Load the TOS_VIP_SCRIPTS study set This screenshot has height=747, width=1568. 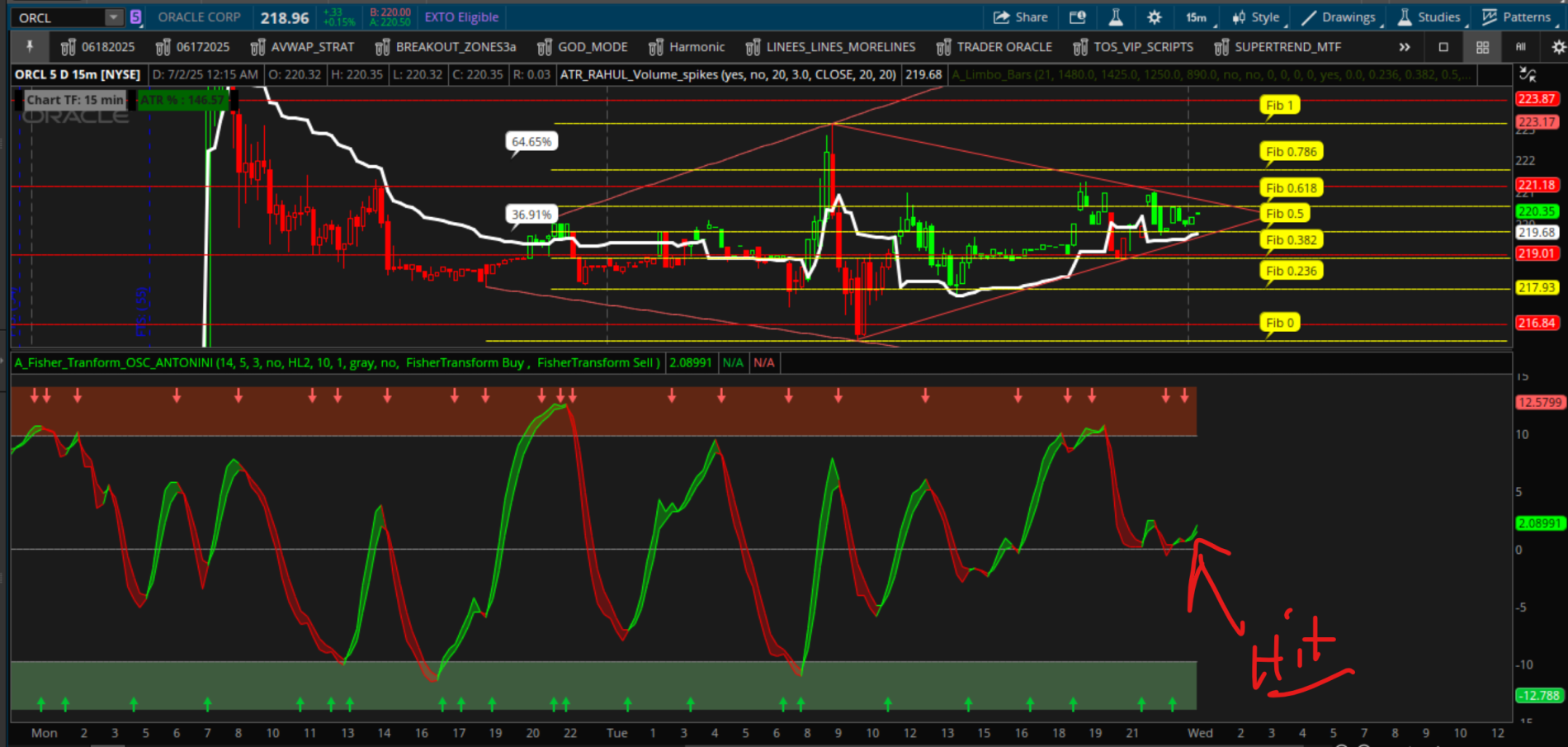(x=1133, y=47)
